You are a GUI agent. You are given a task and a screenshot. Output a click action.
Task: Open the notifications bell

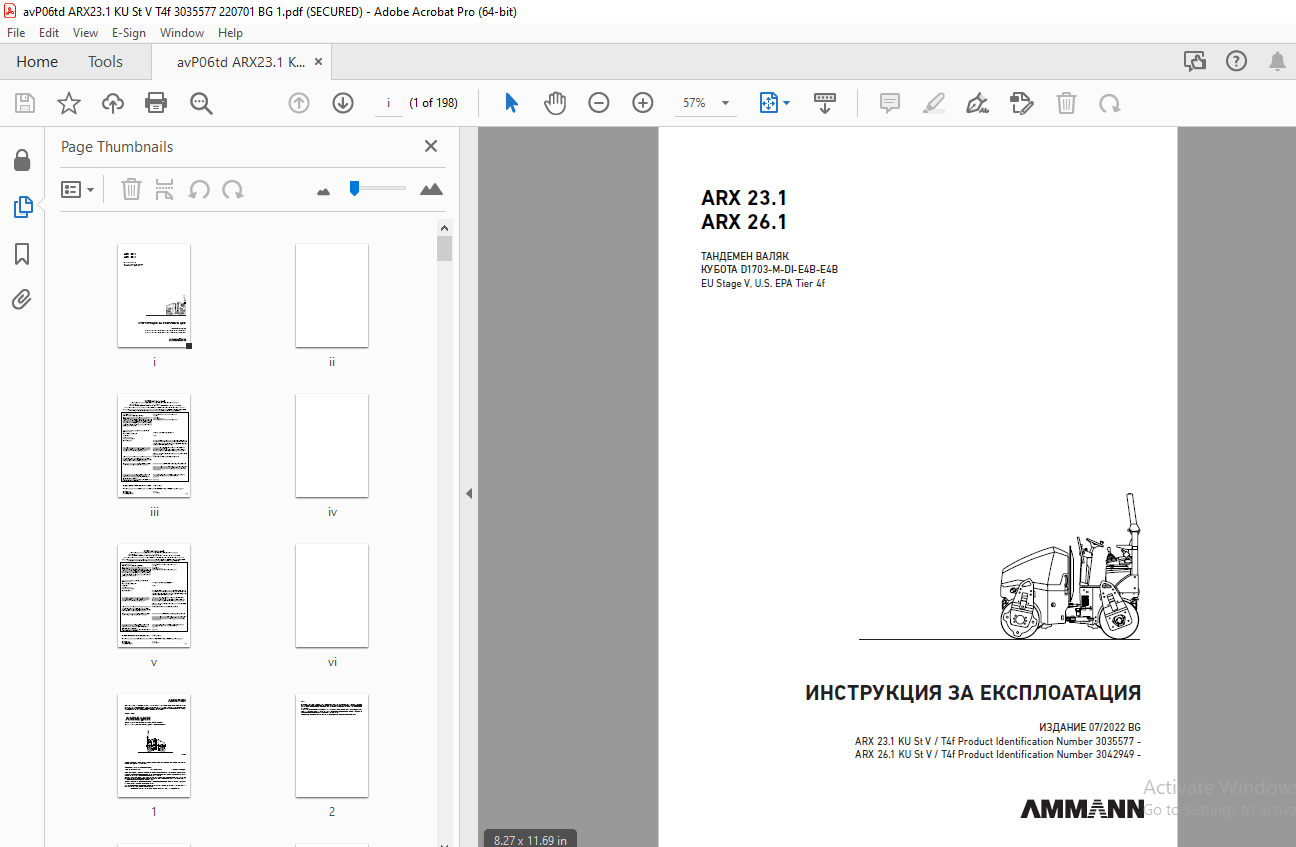click(1277, 62)
